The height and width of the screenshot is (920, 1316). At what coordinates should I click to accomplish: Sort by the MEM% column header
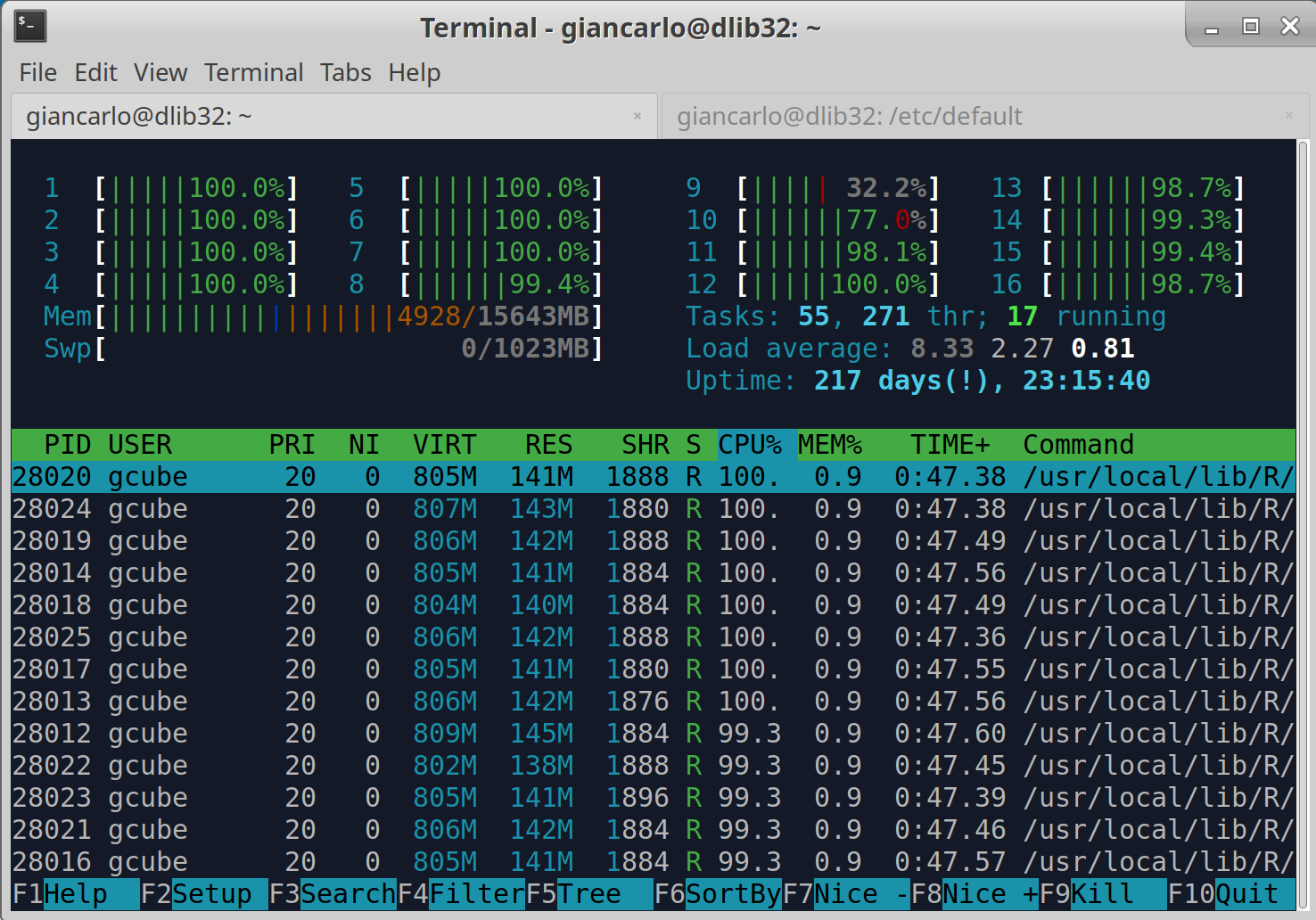(829, 445)
